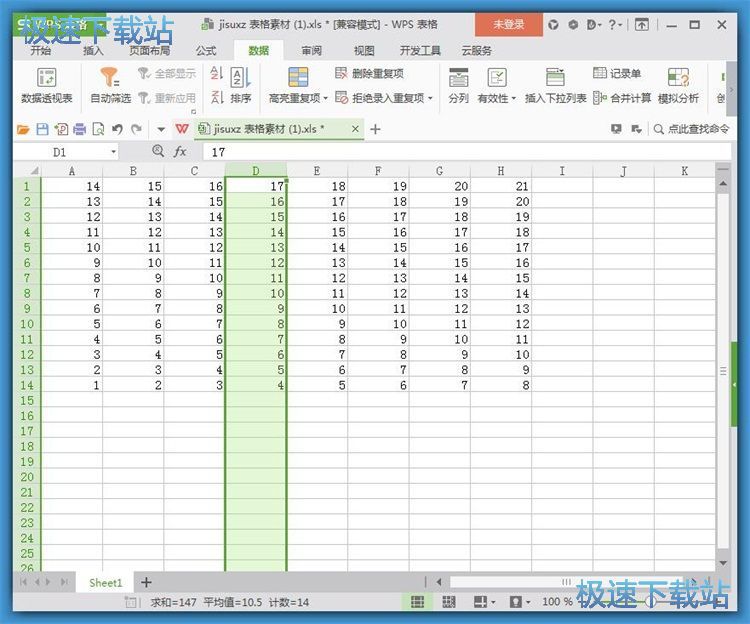The width and height of the screenshot is (750, 624).
Task: Open the Sort (排序) dialog
Action: (x=241, y=85)
